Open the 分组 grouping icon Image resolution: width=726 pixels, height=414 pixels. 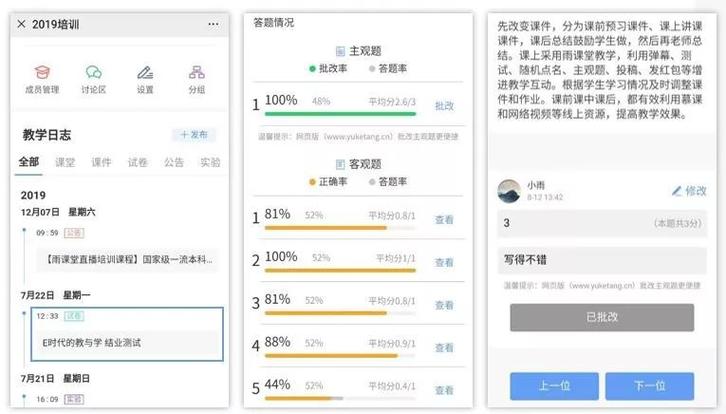coord(197,72)
